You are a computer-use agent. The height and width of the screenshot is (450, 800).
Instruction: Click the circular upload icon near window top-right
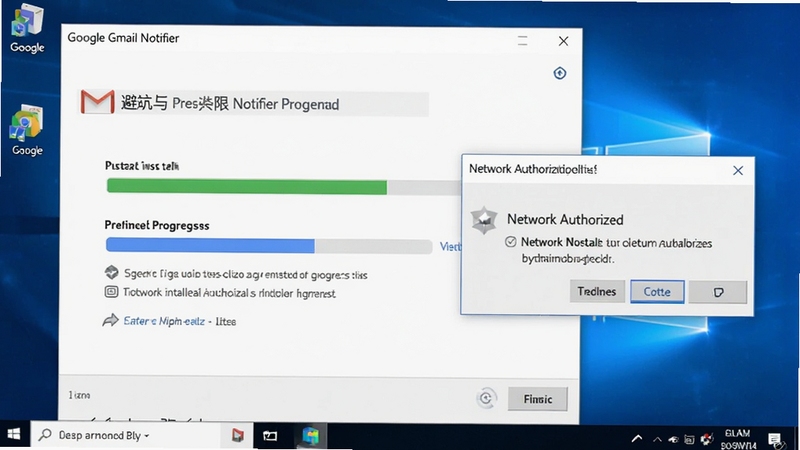point(560,73)
